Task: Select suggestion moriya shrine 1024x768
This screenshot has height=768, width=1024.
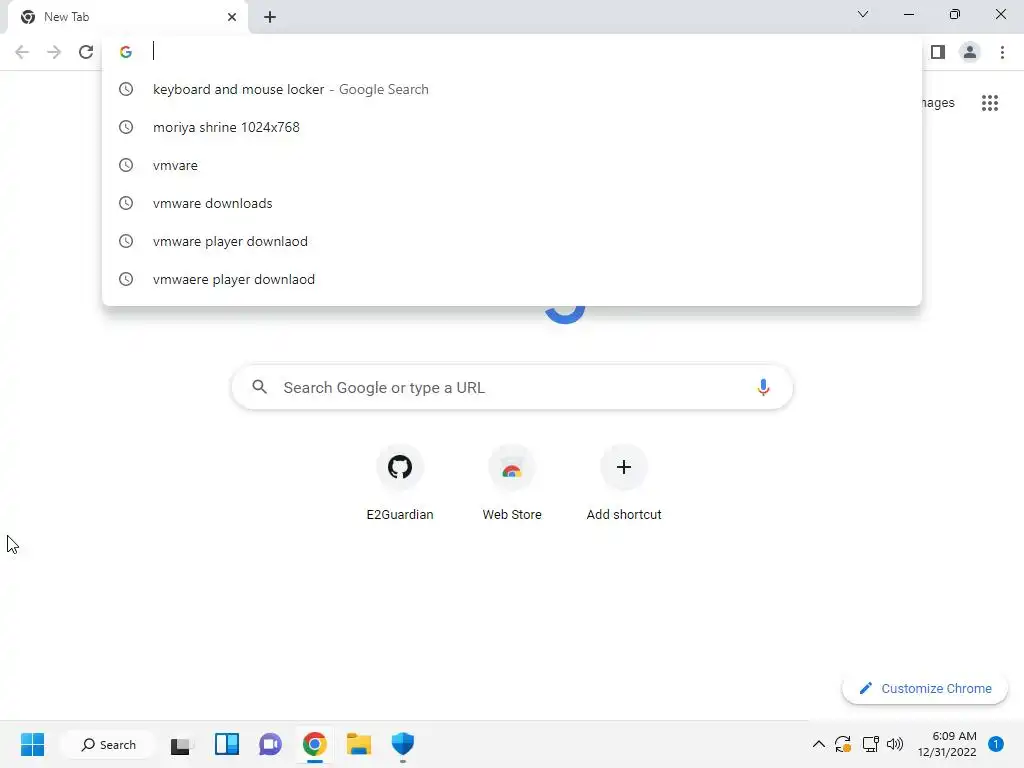Action: (512, 127)
